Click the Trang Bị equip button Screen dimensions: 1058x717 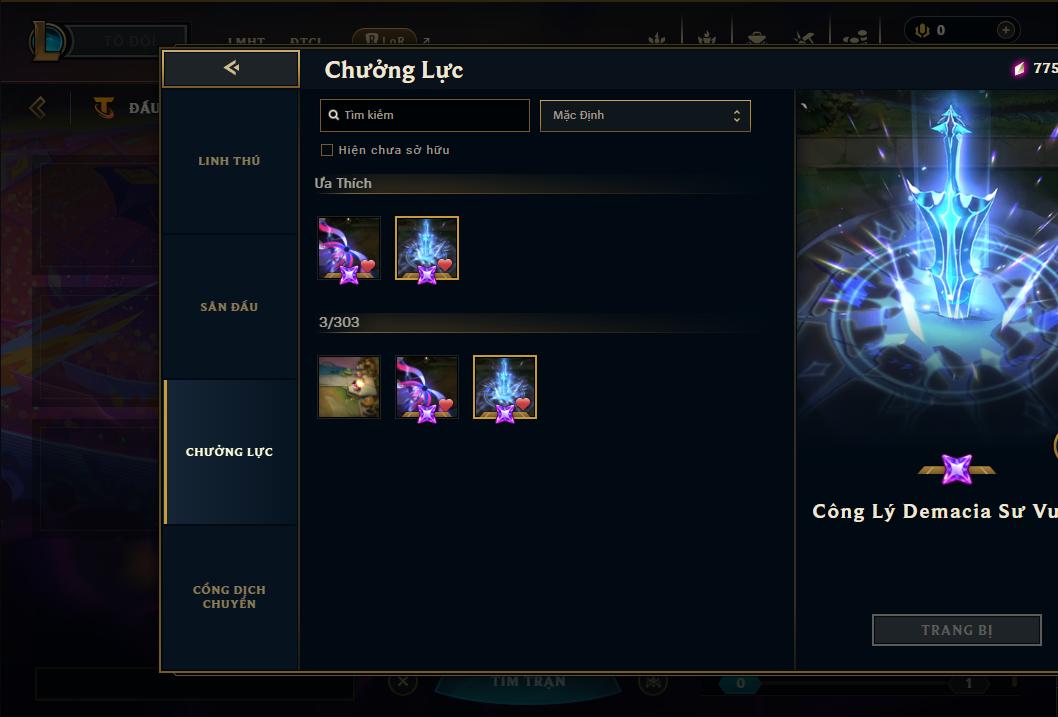point(957,630)
